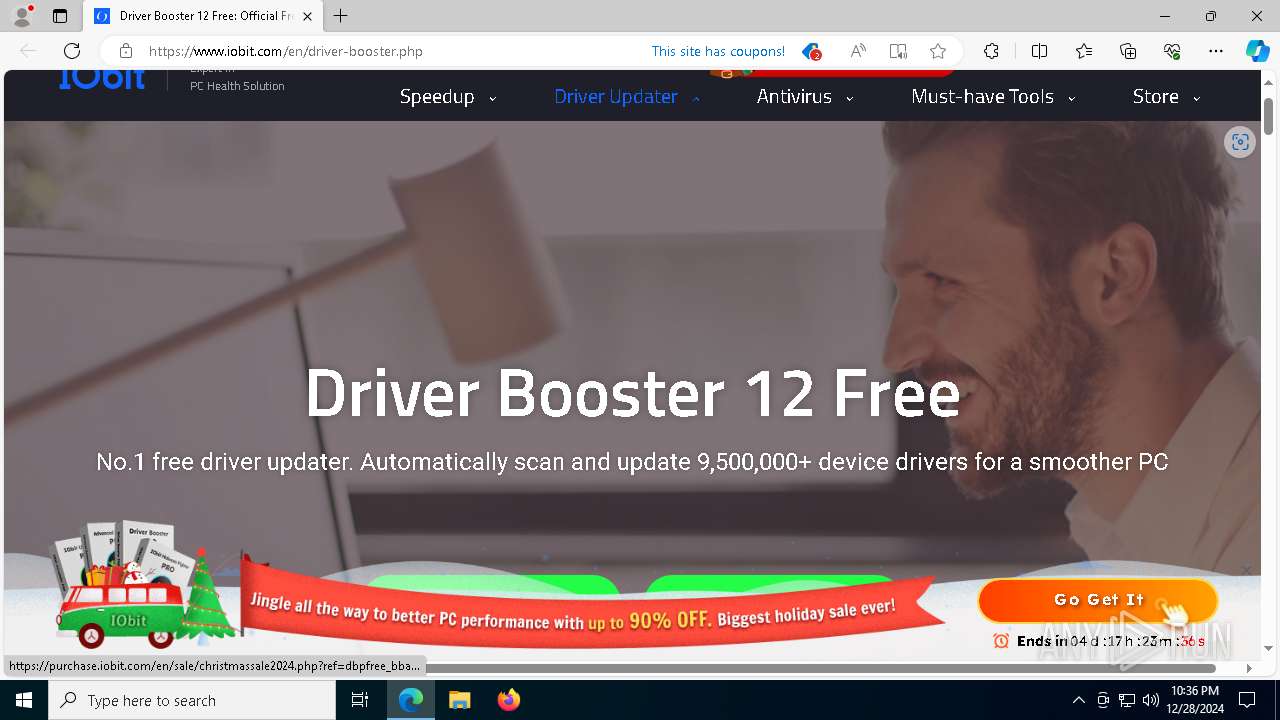This screenshot has width=1280, height=720.
Task: Click the taskbar search box
Action: click(x=192, y=700)
